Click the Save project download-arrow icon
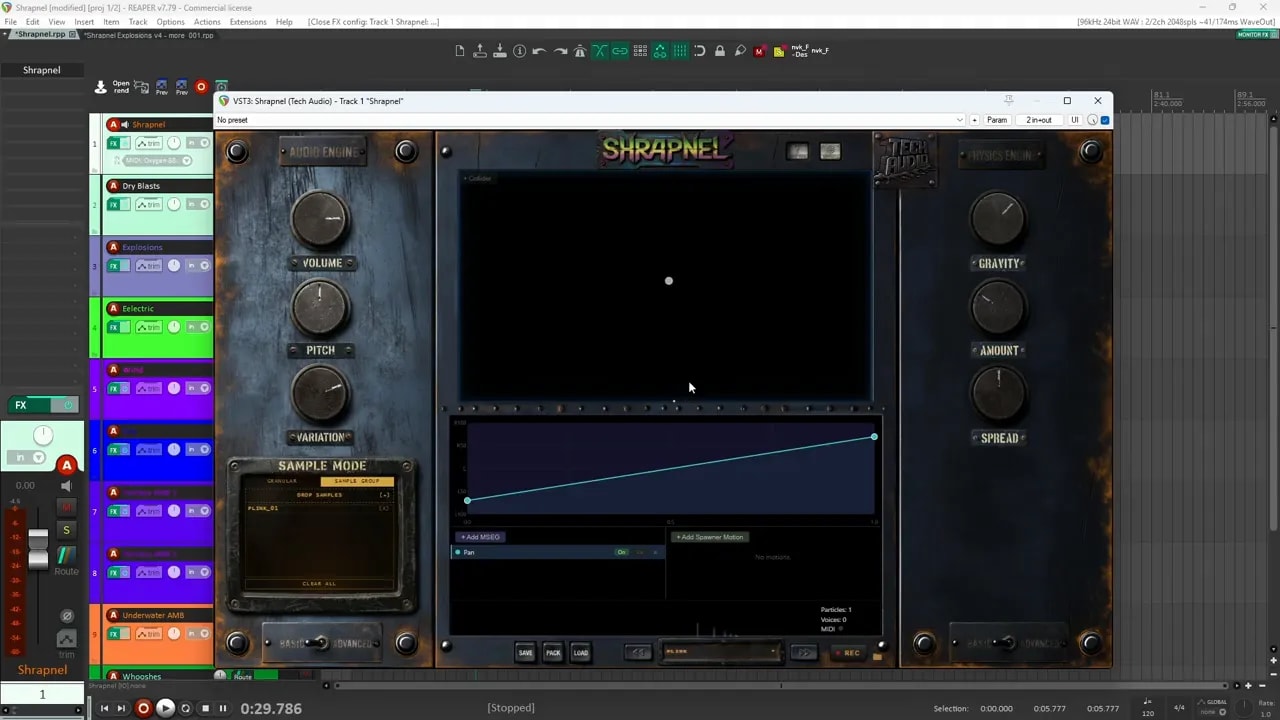The image size is (1280, 720). (x=500, y=51)
